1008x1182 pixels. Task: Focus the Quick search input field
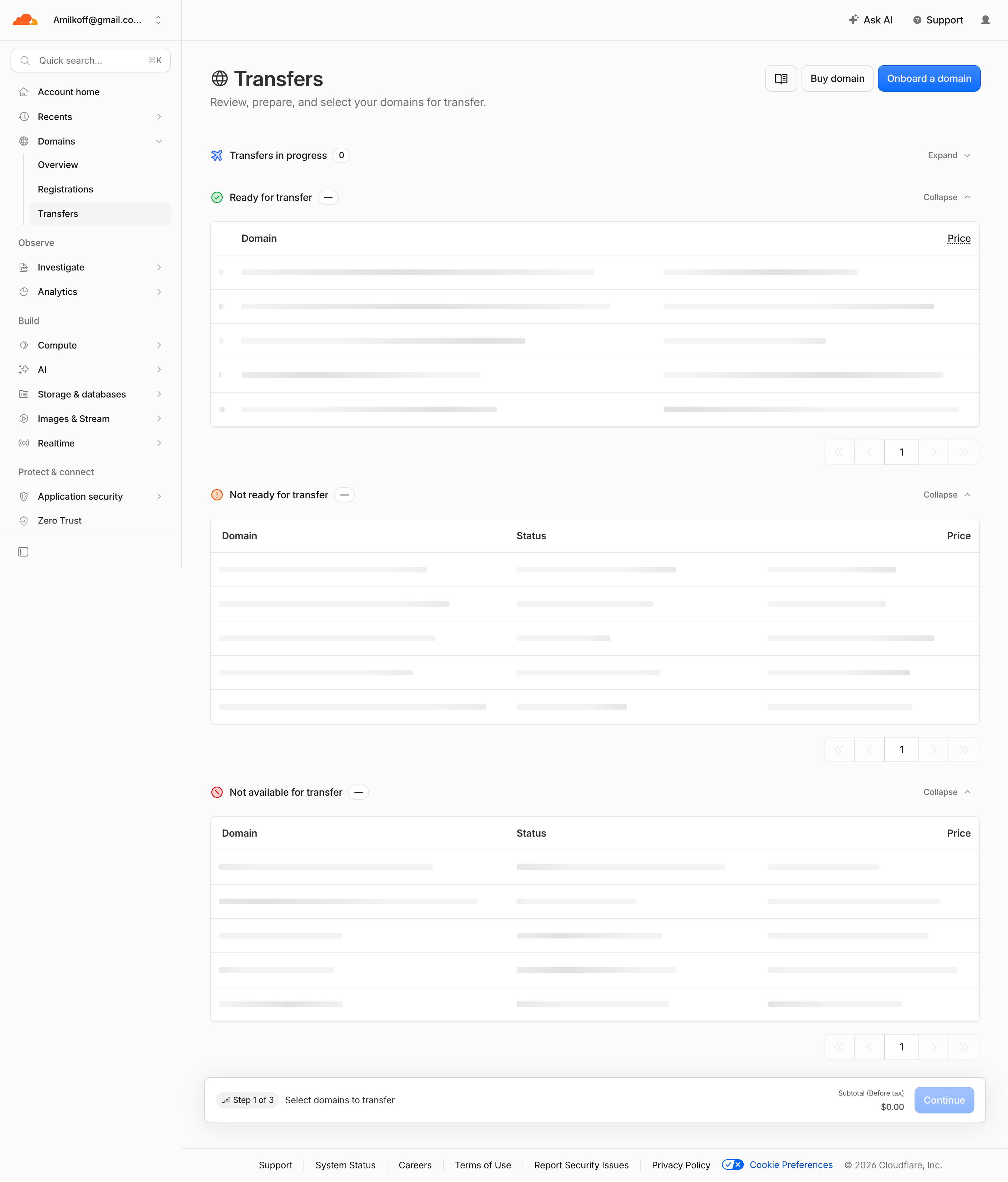[x=91, y=61]
